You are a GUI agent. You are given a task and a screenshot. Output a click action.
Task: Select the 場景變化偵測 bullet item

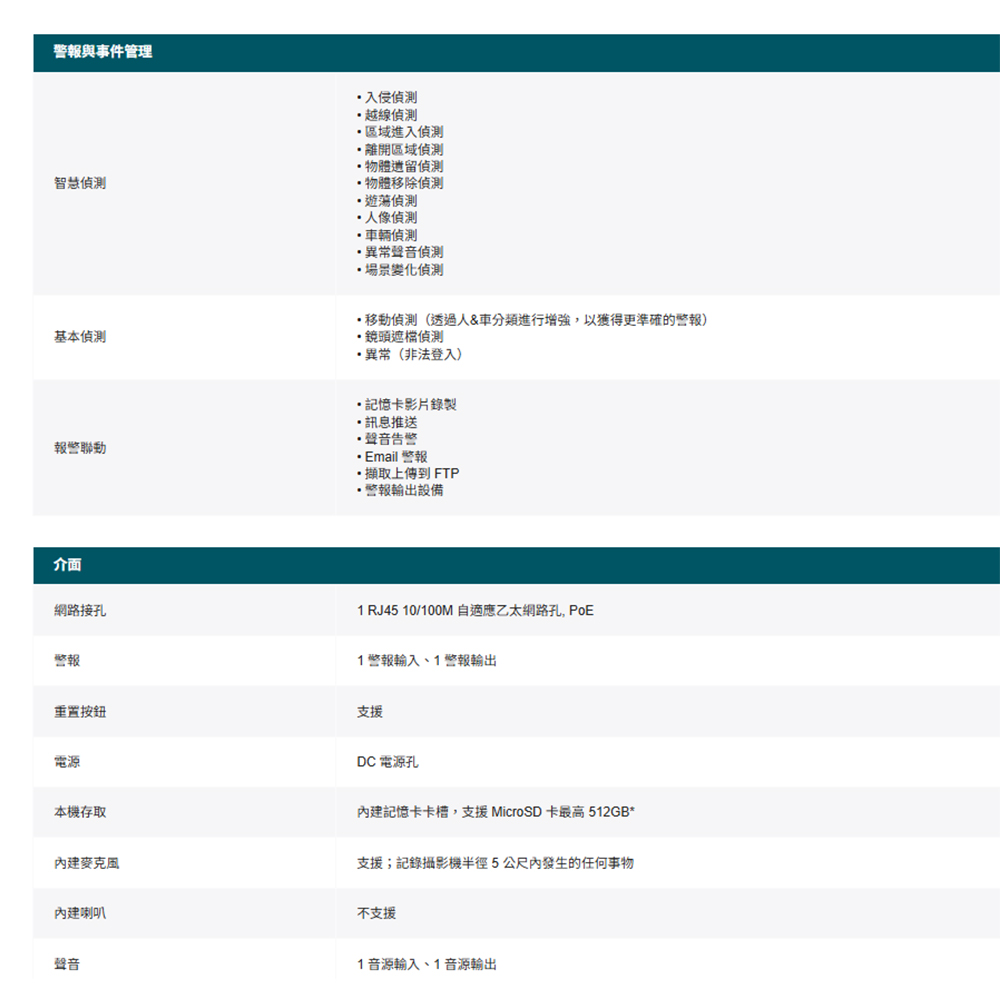(x=403, y=270)
